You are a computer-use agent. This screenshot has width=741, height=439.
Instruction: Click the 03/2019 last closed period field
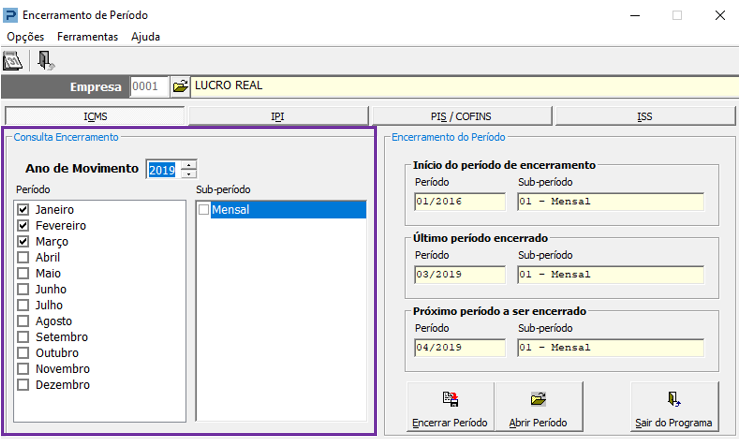pyautogui.click(x=460, y=275)
